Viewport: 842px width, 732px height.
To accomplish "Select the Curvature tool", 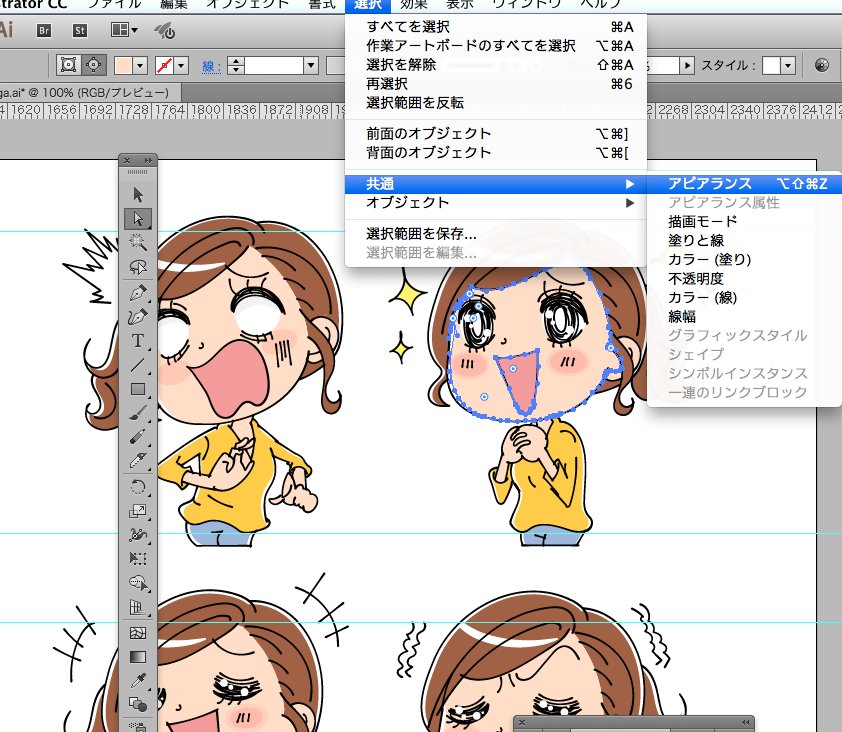I will (138, 316).
